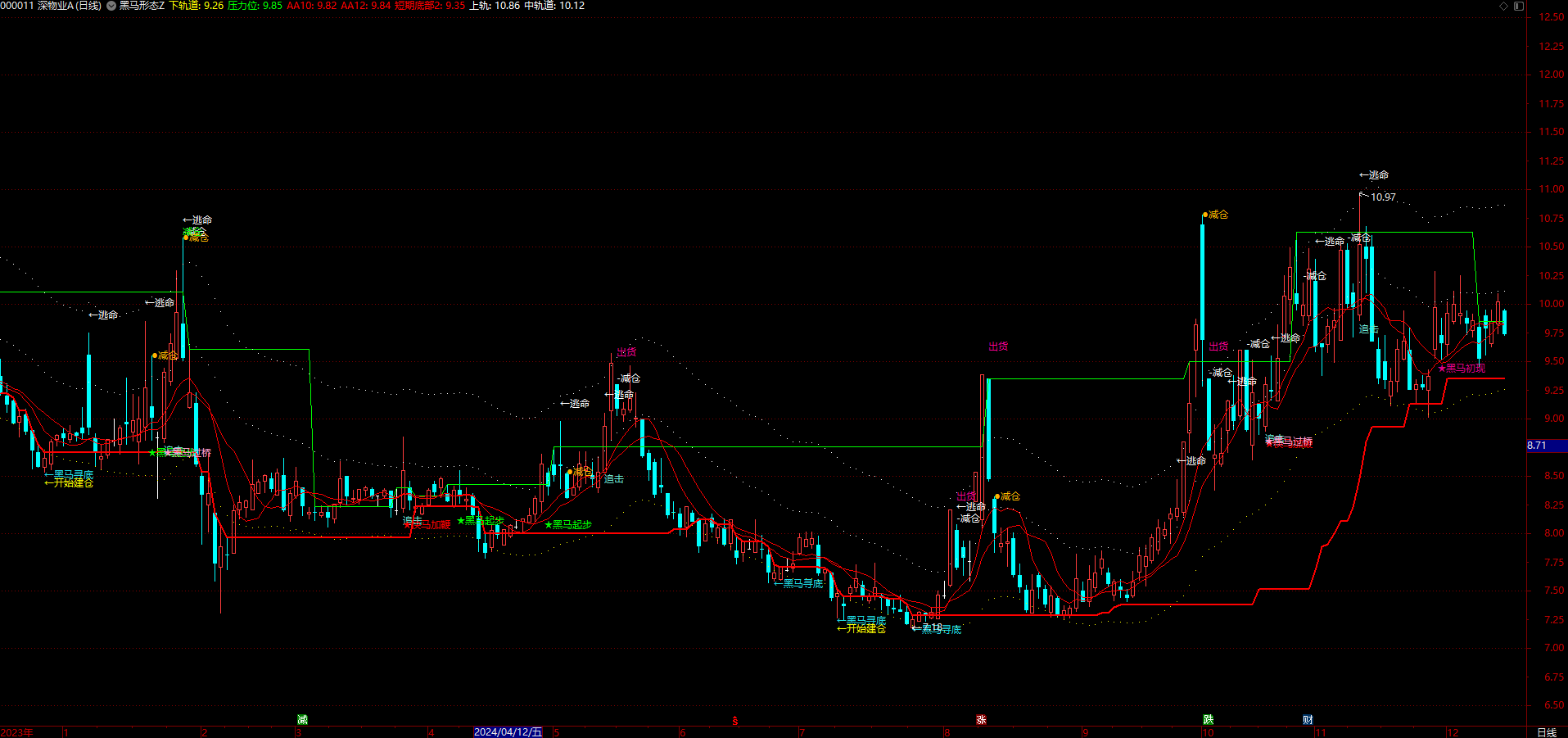Click the month 7 label on time axis
1568x738 pixels.
802,732
